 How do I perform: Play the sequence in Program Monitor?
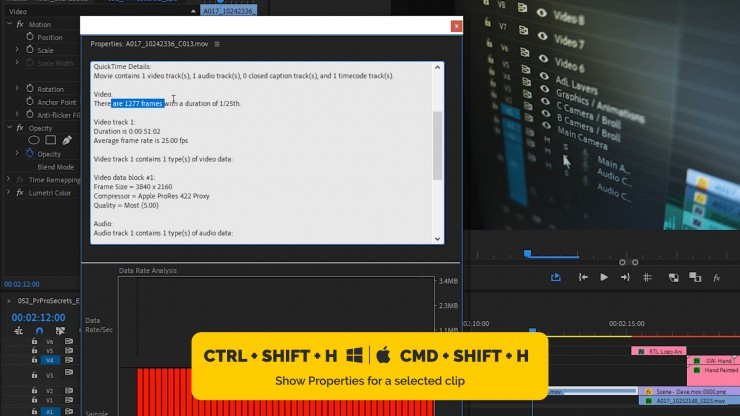tap(604, 277)
